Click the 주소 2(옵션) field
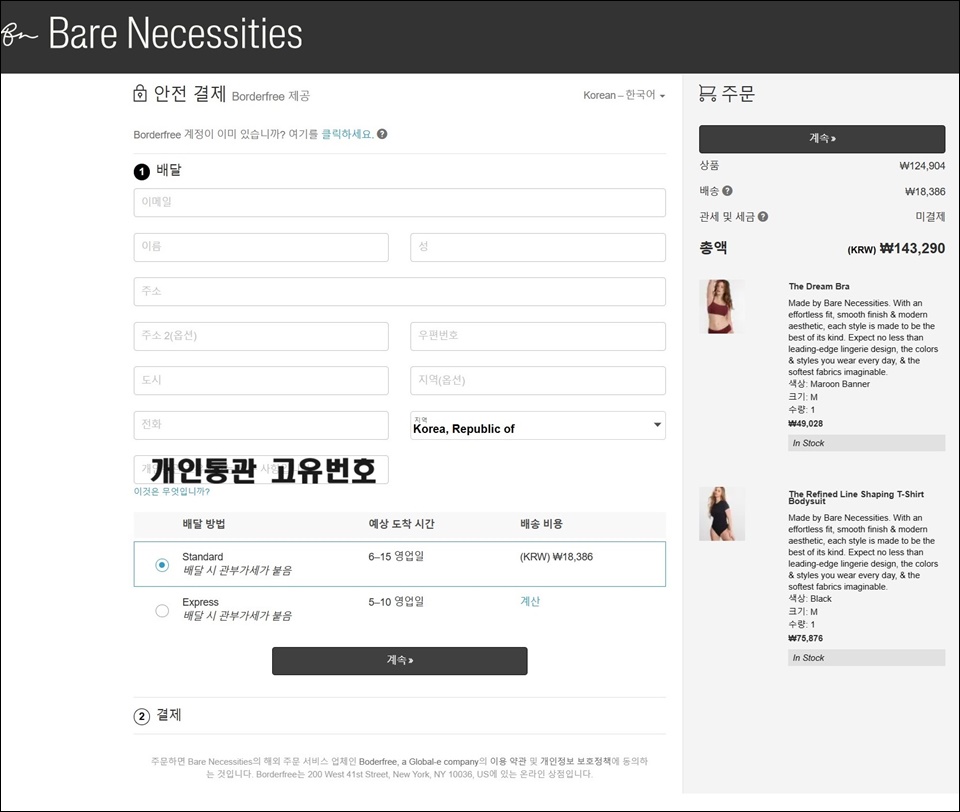Image resolution: width=960 pixels, height=812 pixels. click(261, 336)
